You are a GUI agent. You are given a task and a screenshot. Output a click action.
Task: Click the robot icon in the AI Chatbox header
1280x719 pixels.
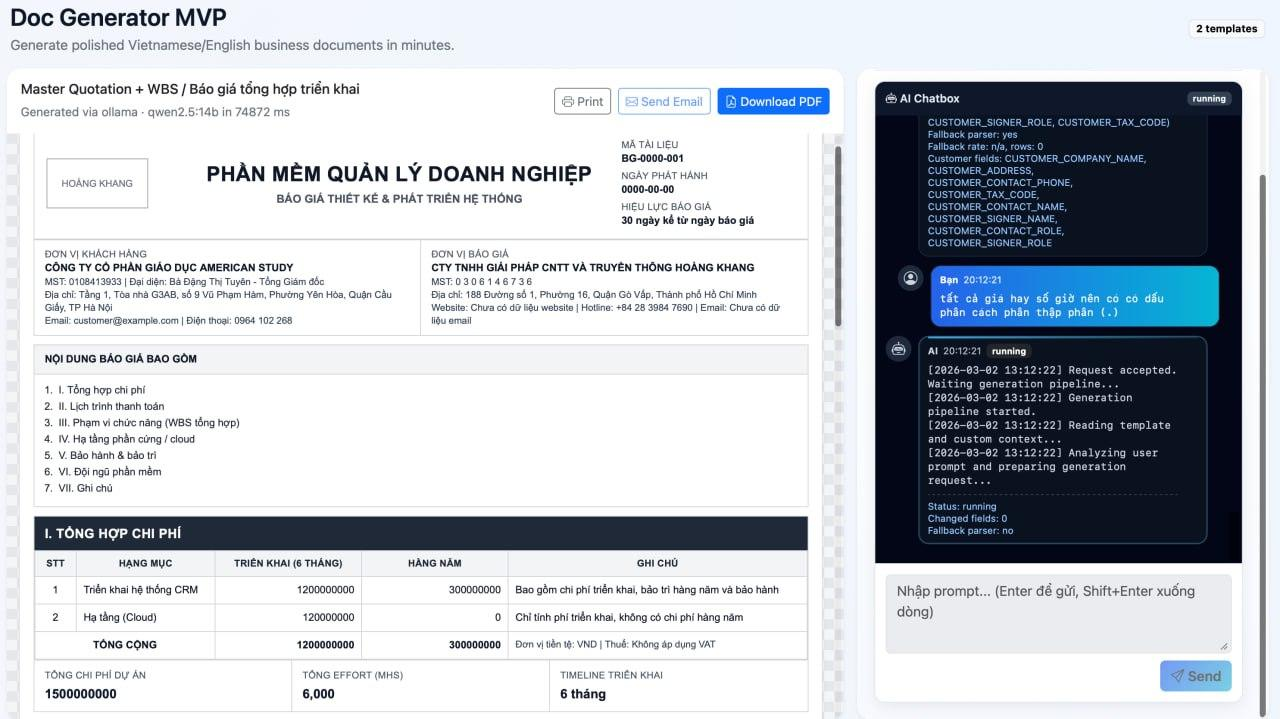pyautogui.click(x=889, y=98)
